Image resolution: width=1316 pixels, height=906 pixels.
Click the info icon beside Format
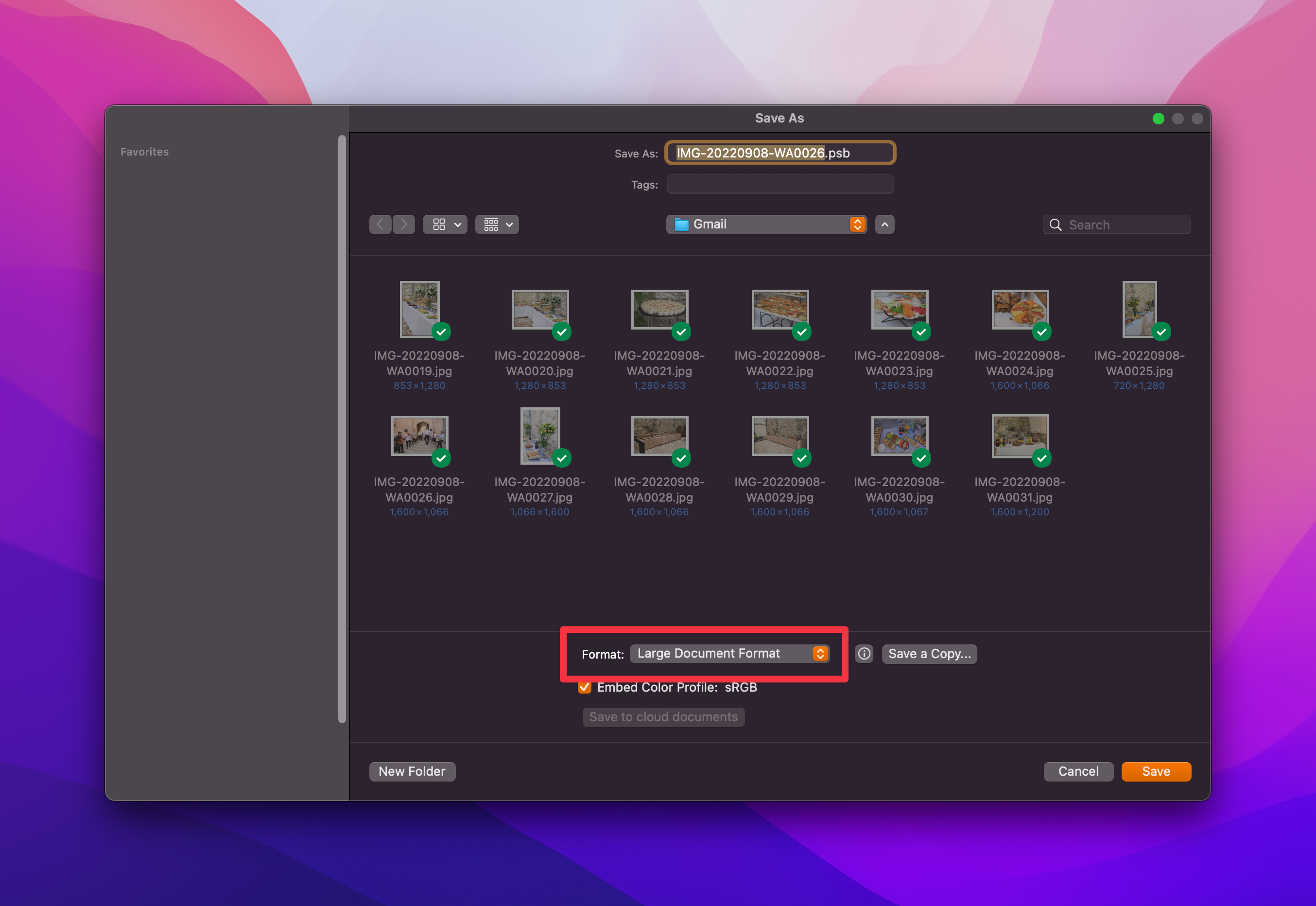[x=864, y=654]
